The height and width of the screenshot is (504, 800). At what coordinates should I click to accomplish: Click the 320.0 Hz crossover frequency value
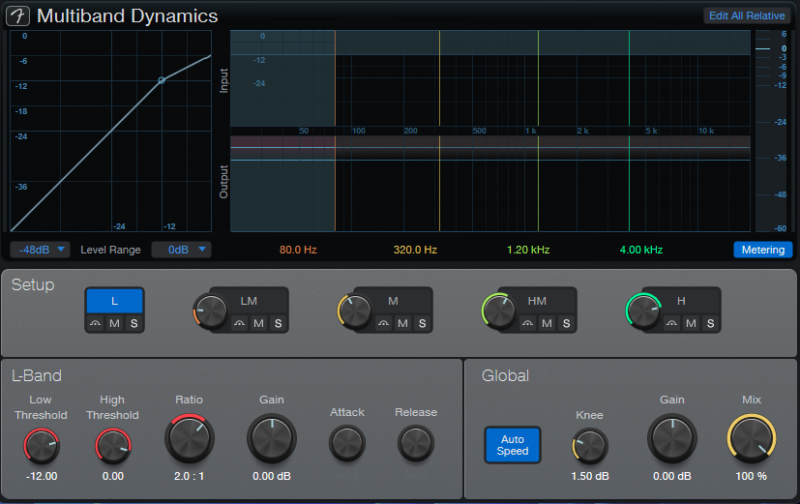(x=414, y=249)
